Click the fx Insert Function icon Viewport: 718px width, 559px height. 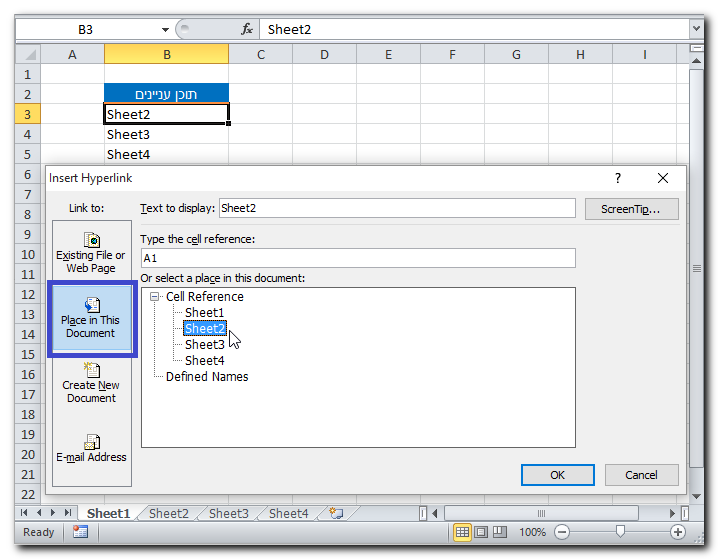pyautogui.click(x=247, y=30)
